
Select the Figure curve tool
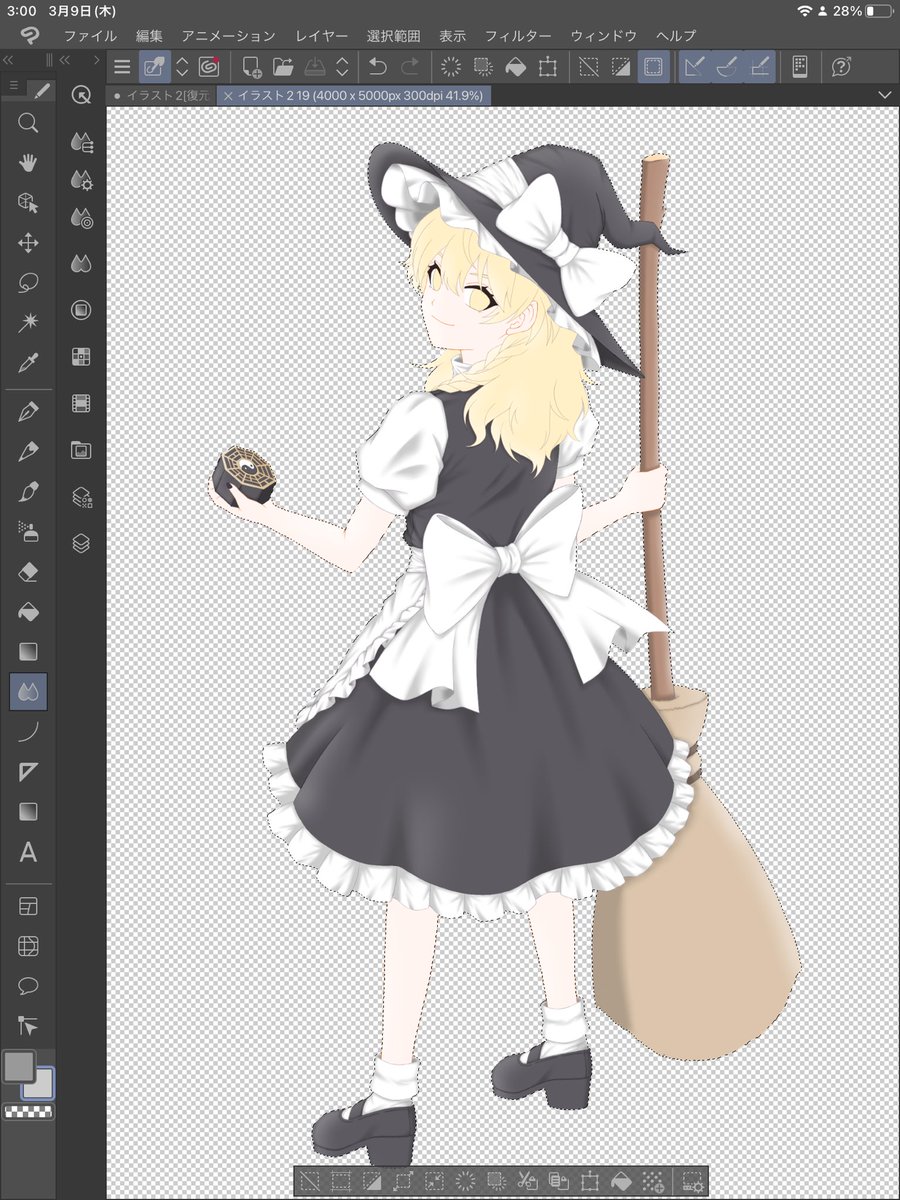[x=28, y=732]
